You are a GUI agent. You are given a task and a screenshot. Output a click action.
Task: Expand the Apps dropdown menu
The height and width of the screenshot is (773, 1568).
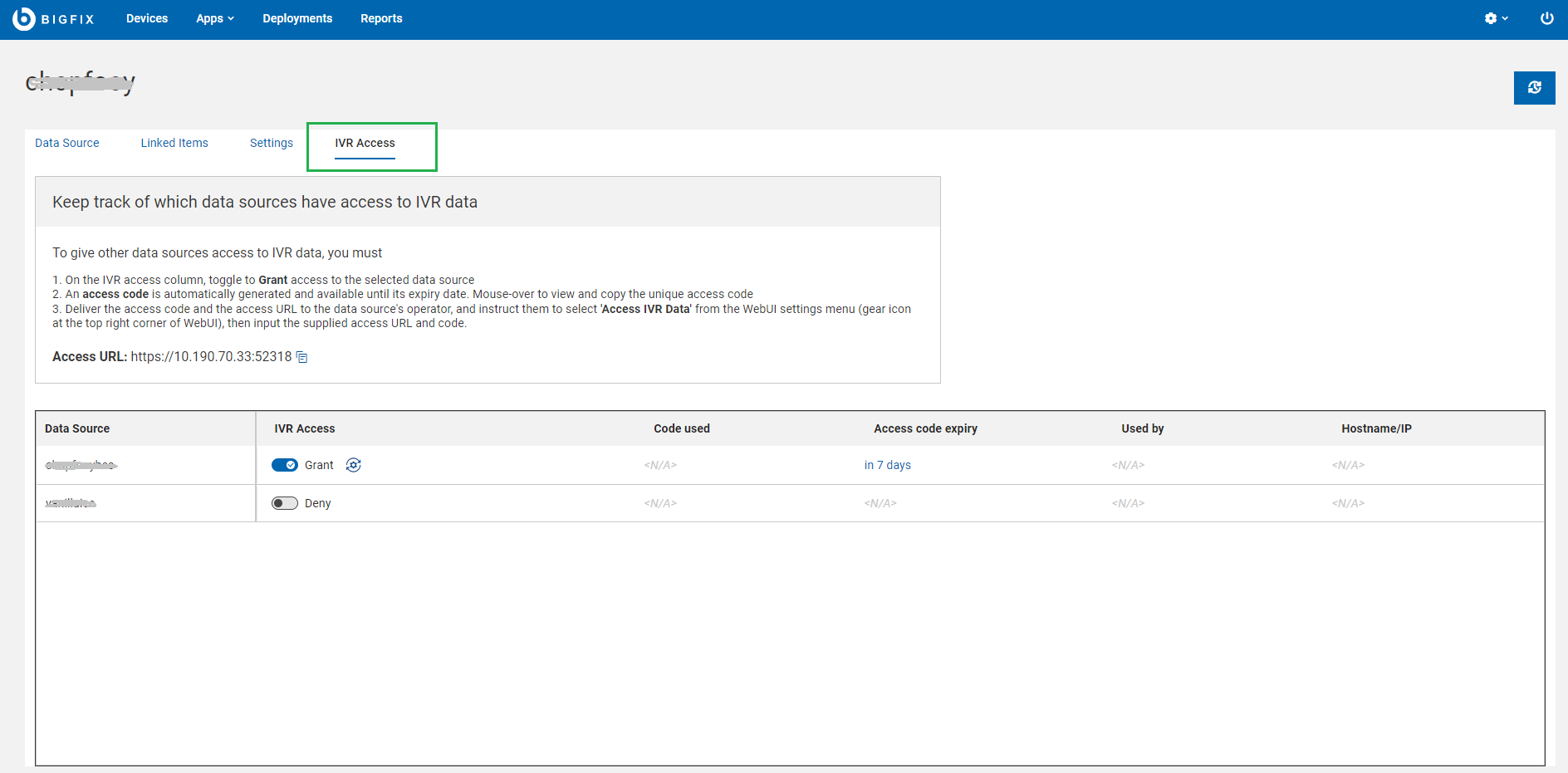(x=215, y=18)
